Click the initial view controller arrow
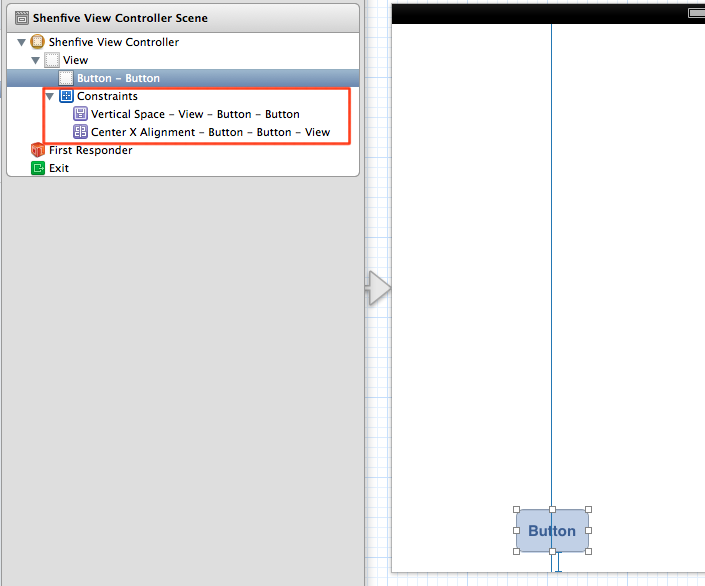This screenshot has height=586, width=705. [378, 288]
